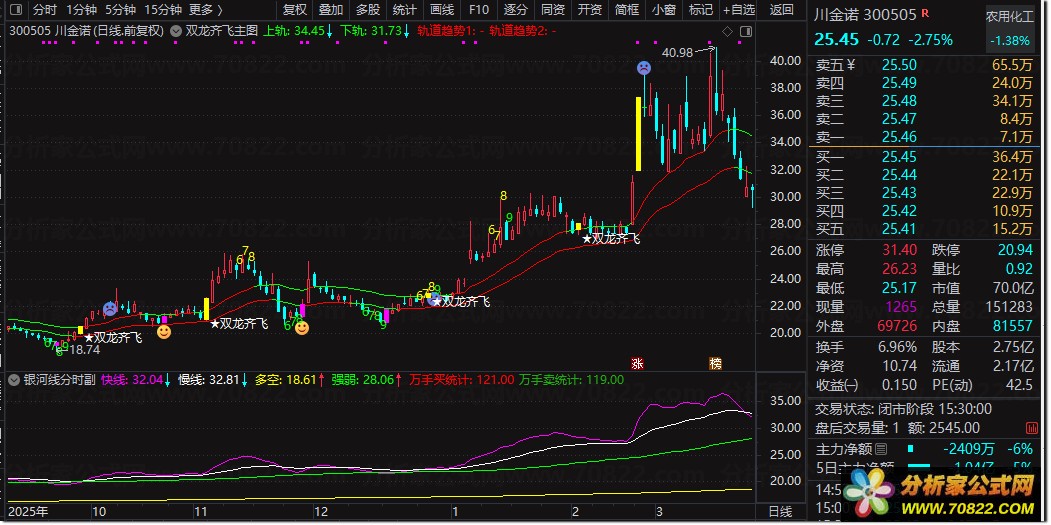The height and width of the screenshot is (525, 1051).
Task: Click the 40.98 high price label
Action: pos(678,52)
